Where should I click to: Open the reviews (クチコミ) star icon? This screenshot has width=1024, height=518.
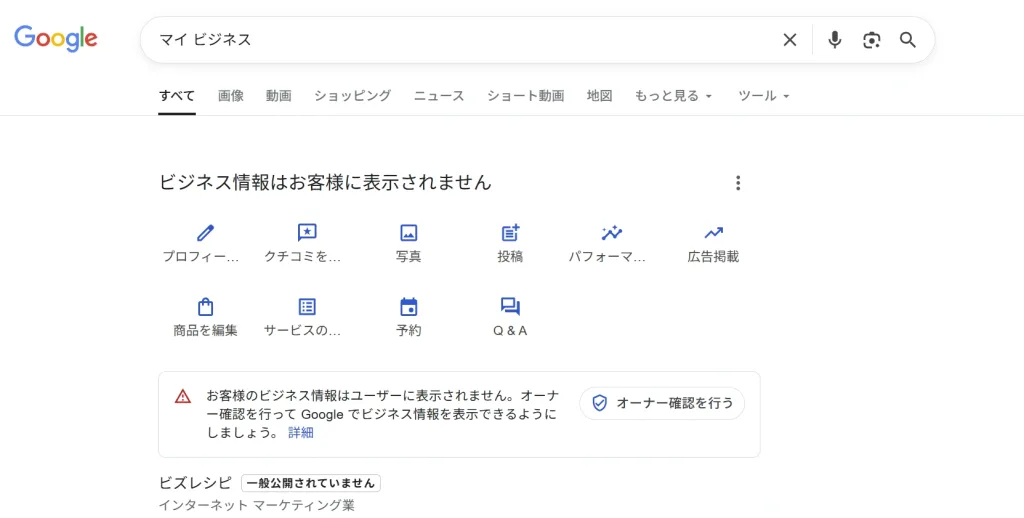click(x=307, y=233)
